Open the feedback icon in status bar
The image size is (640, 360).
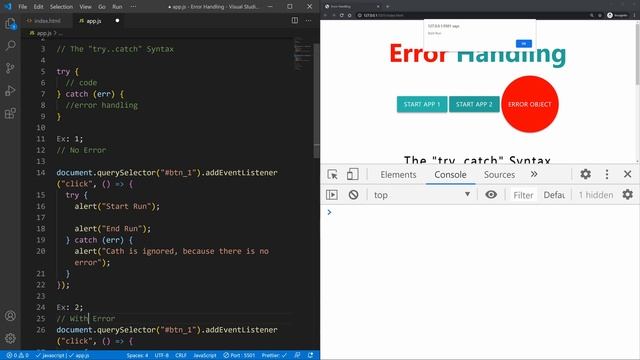(297, 356)
